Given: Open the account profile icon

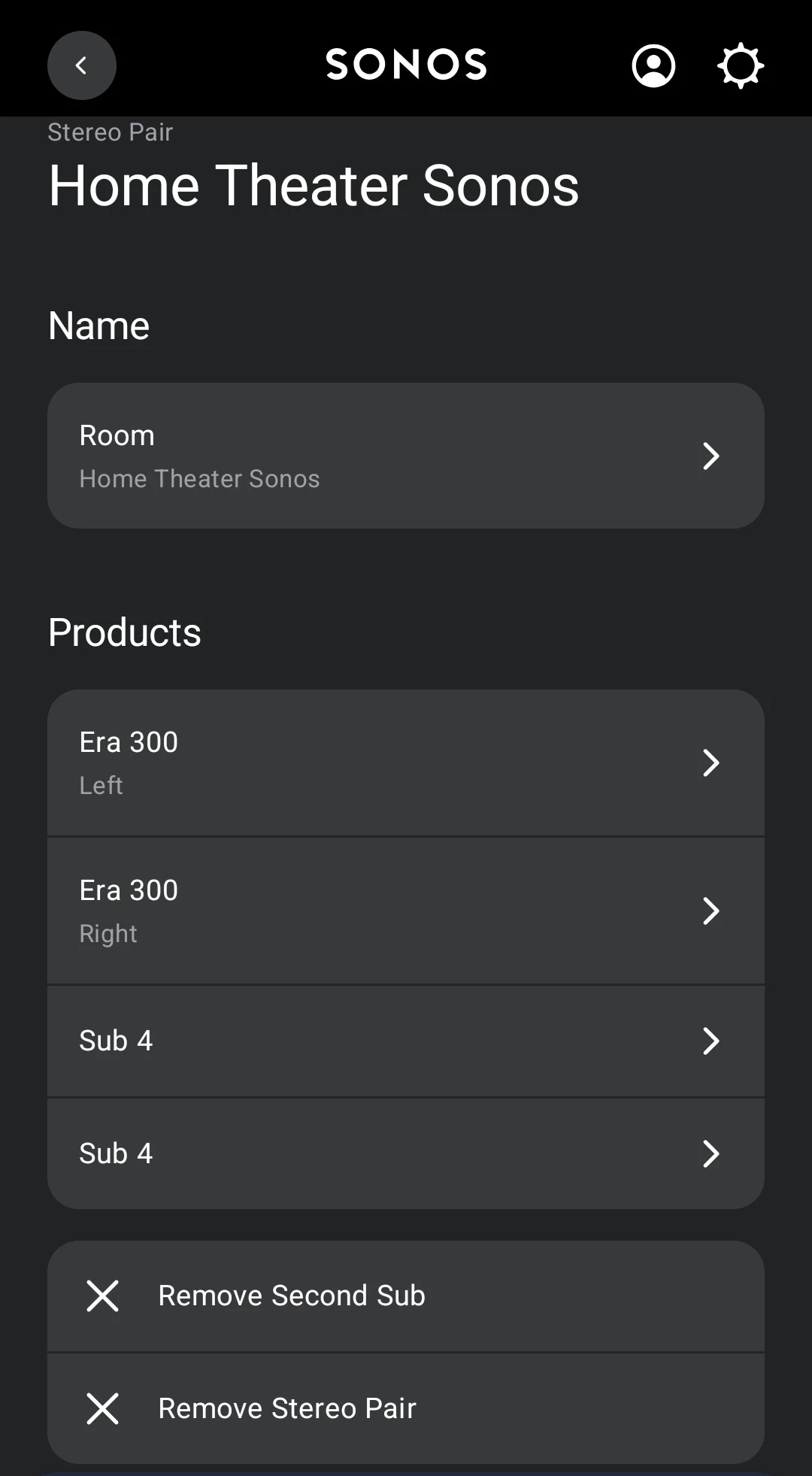Looking at the screenshot, I should [653, 65].
